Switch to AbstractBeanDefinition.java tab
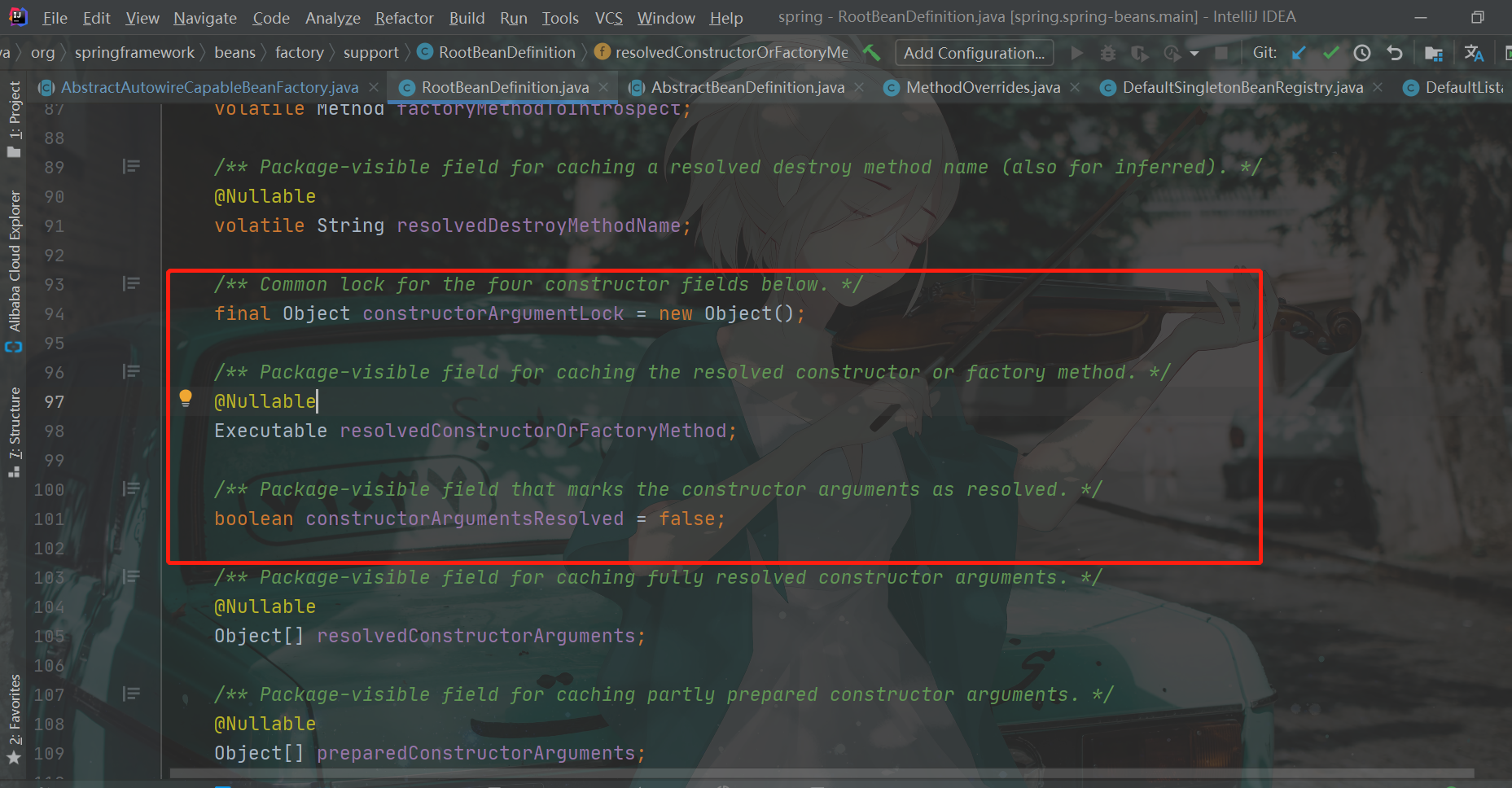1512x788 pixels. coord(747,87)
